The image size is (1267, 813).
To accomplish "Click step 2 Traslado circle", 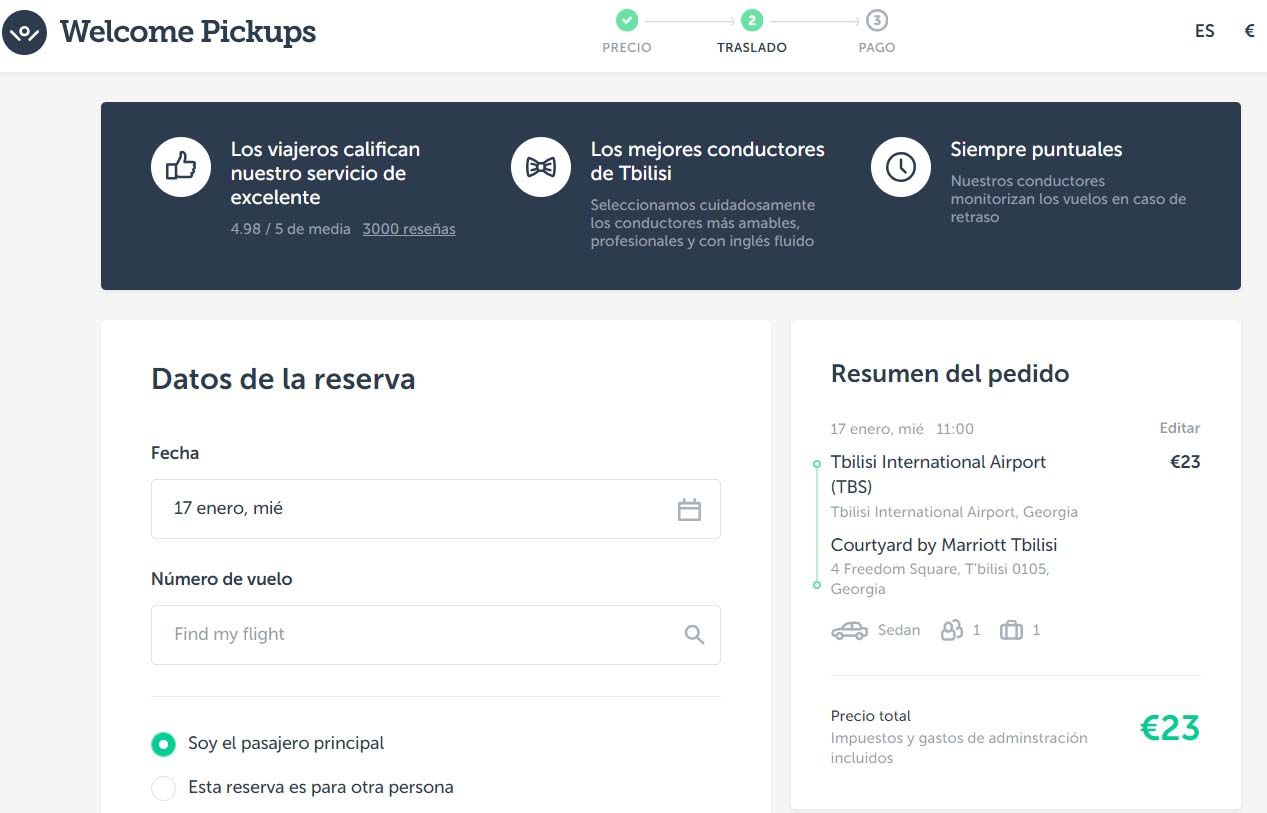I will pos(752,20).
